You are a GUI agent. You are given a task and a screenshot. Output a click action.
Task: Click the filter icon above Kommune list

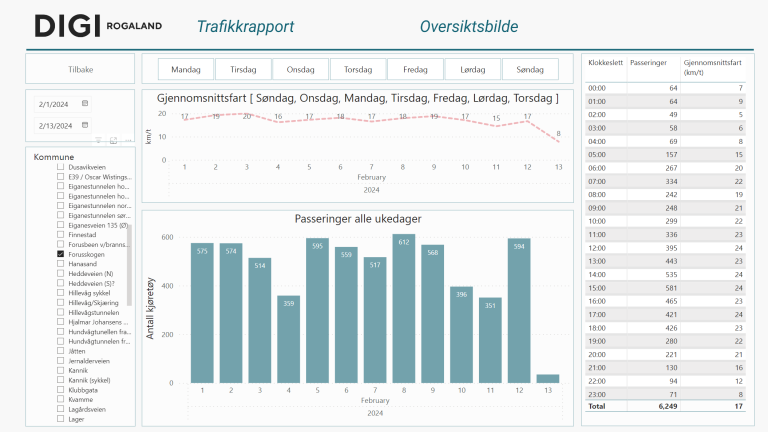98,141
